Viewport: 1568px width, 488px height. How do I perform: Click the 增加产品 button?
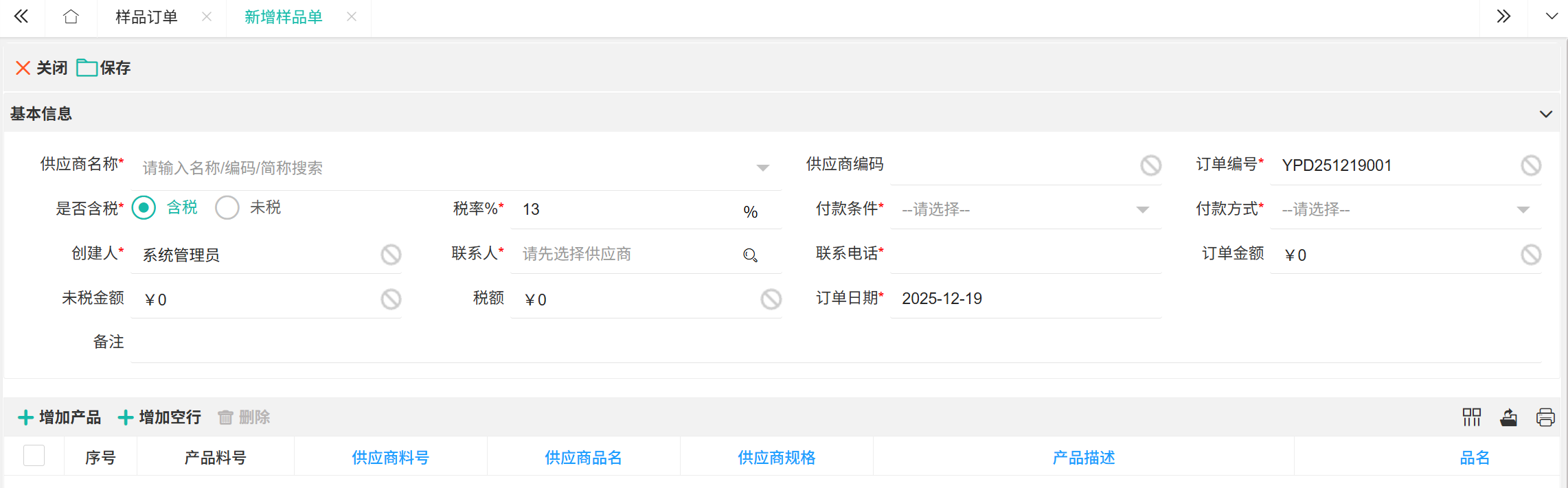(x=60, y=417)
